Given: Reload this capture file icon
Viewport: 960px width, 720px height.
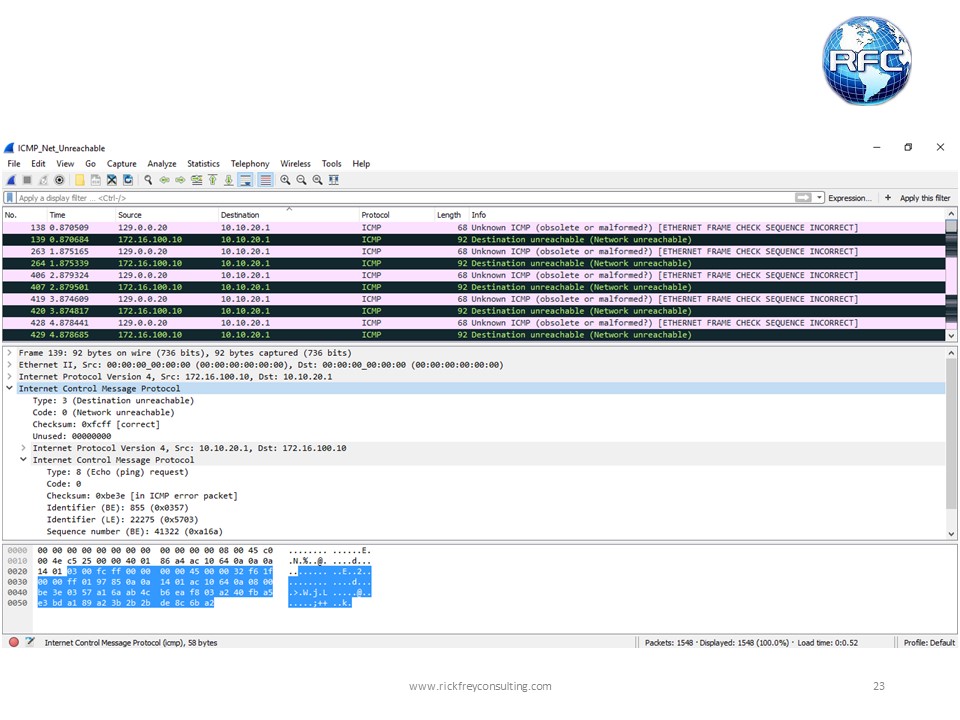Looking at the screenshot, I should click(128, 180).
